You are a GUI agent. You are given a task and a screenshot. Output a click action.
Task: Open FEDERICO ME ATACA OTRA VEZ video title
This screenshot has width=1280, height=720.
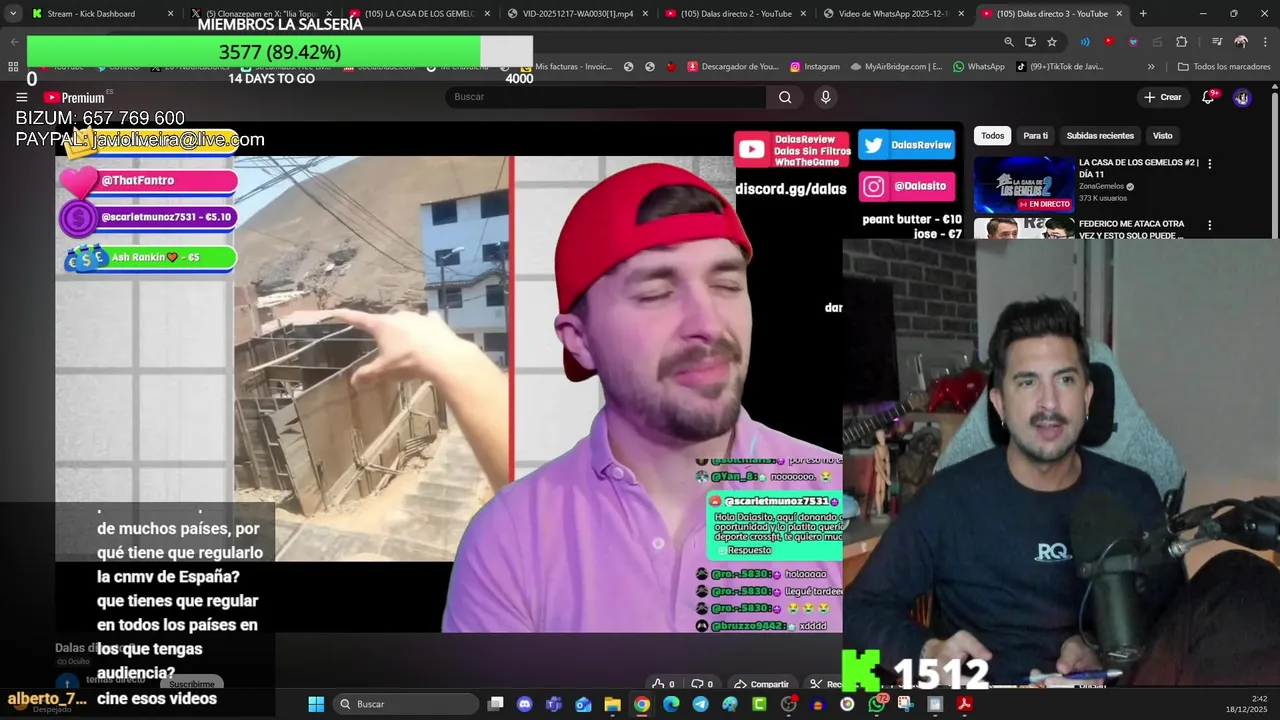pos(1131,230)
